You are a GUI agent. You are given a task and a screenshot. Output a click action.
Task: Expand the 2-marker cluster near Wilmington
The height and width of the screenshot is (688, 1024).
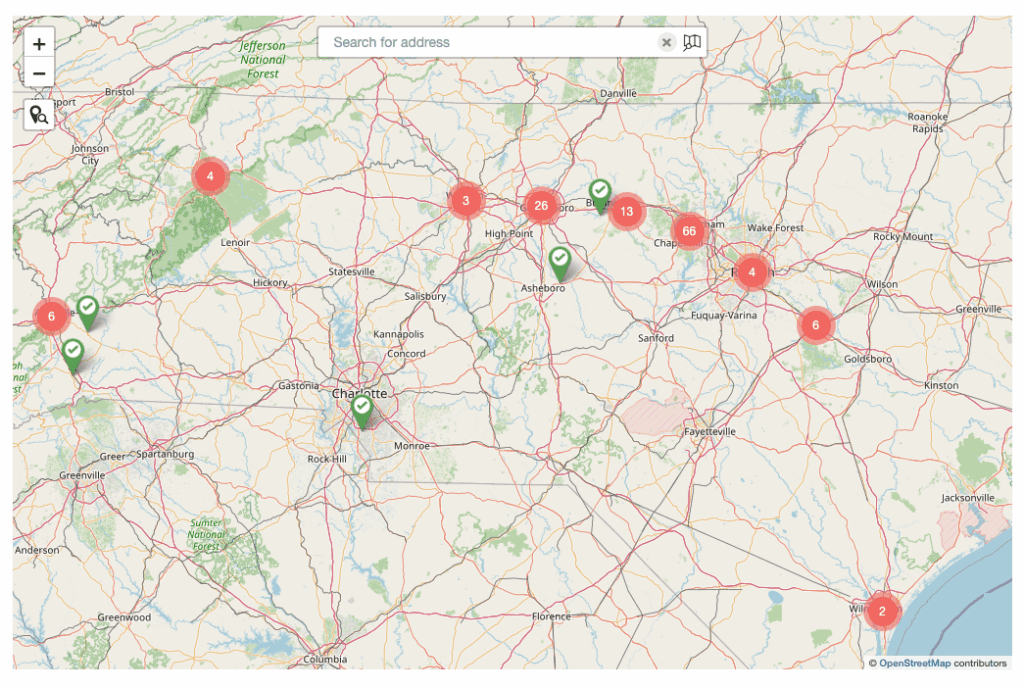(x=882, y=610)
